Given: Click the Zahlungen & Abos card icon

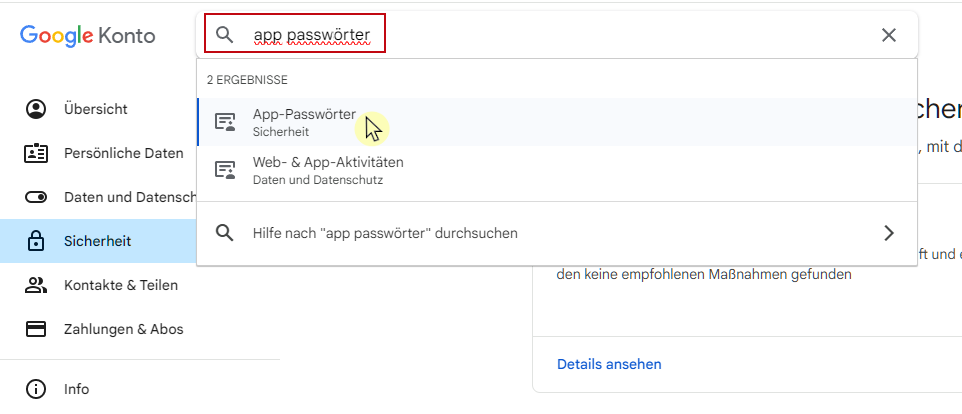Looking at the screenshot, I should (36, 329).
